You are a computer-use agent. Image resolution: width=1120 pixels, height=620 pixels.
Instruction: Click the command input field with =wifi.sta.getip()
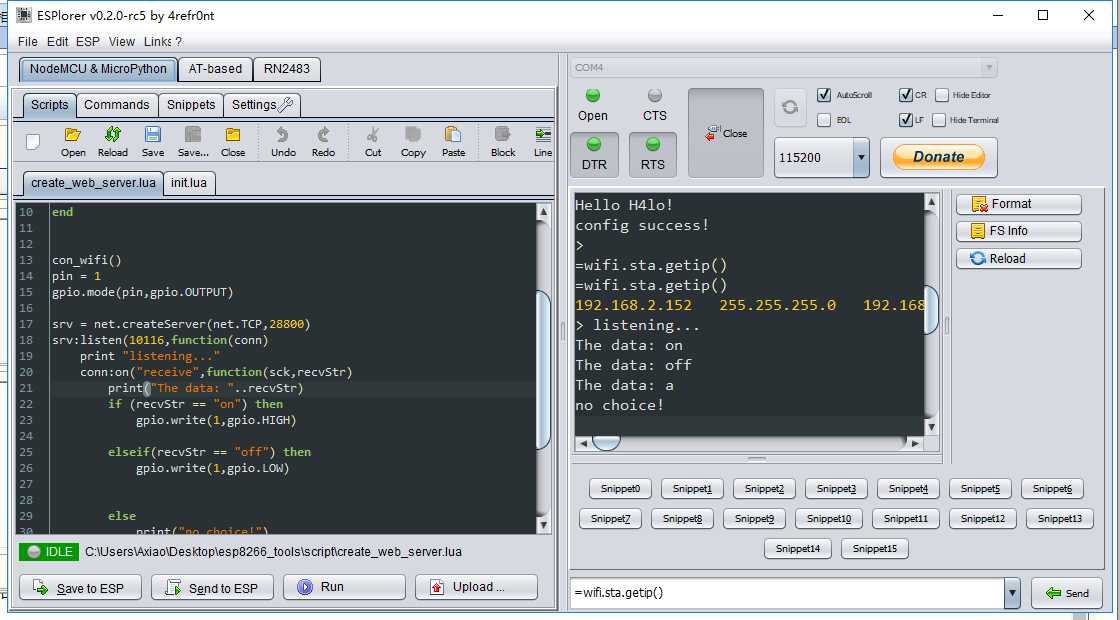[786, 593]
